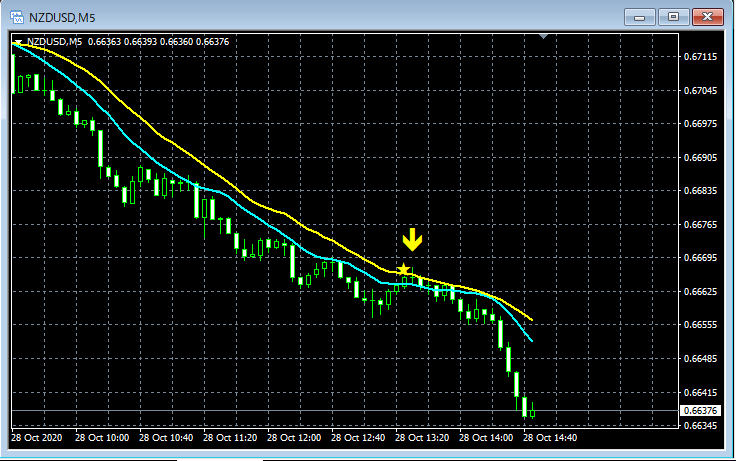Click the 28 Oct 10:40 time label
736x461 pixels.
click(166, 438)
